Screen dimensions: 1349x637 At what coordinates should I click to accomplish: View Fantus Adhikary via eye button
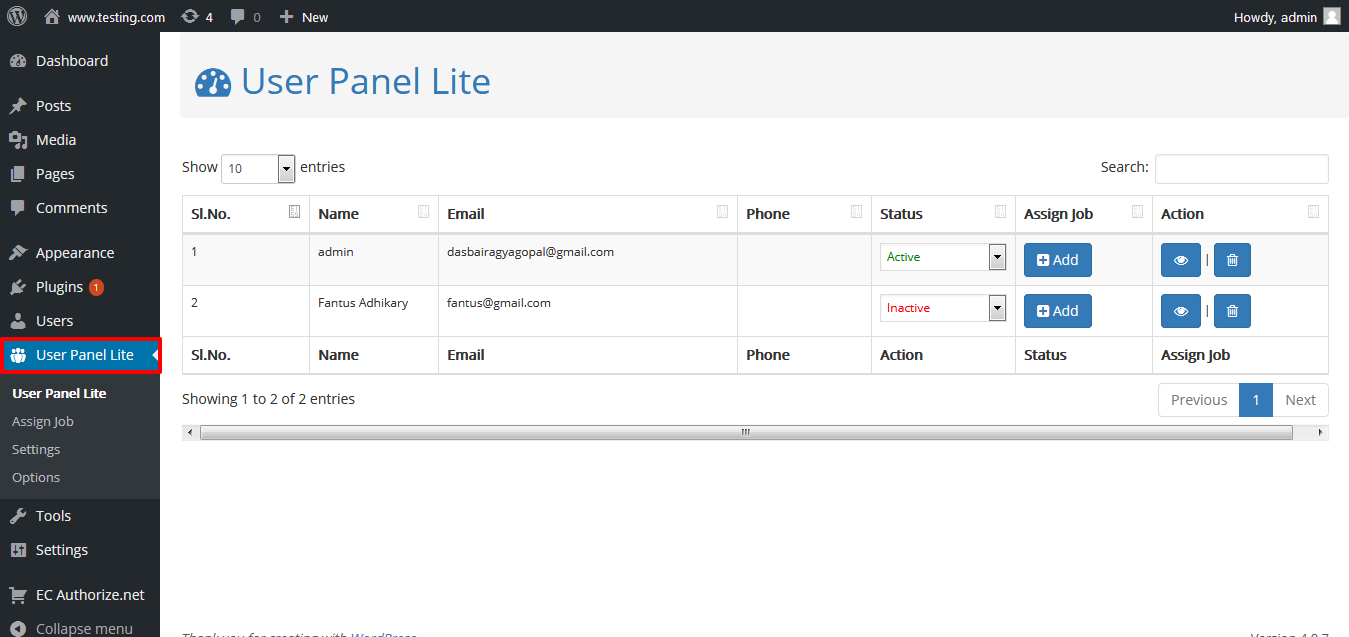[1181, 311]
